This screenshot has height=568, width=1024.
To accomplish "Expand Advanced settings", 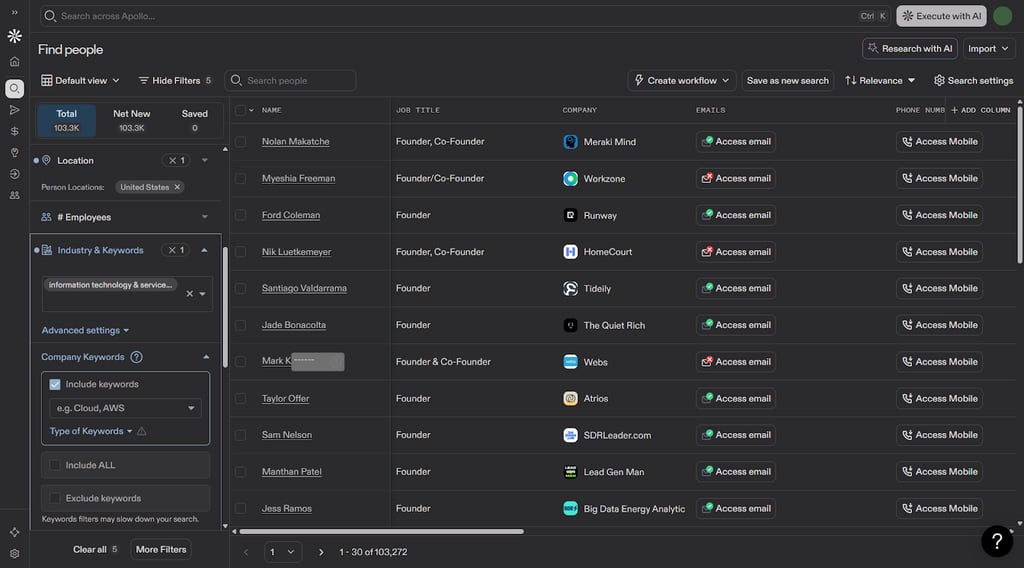I will (85, 330).
